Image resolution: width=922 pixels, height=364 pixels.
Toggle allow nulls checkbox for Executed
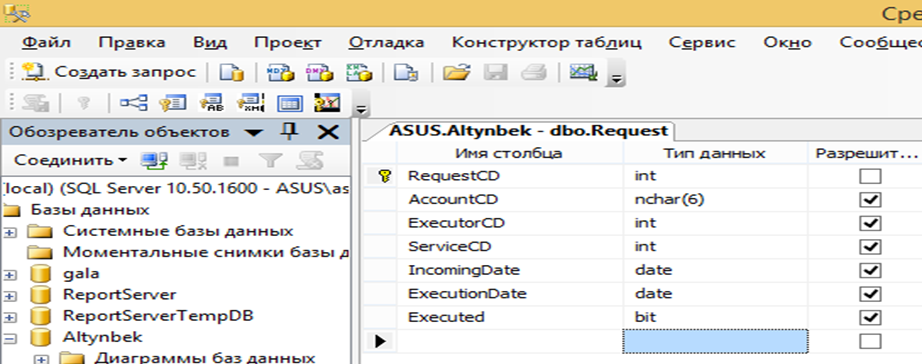[x=870, y=318]
